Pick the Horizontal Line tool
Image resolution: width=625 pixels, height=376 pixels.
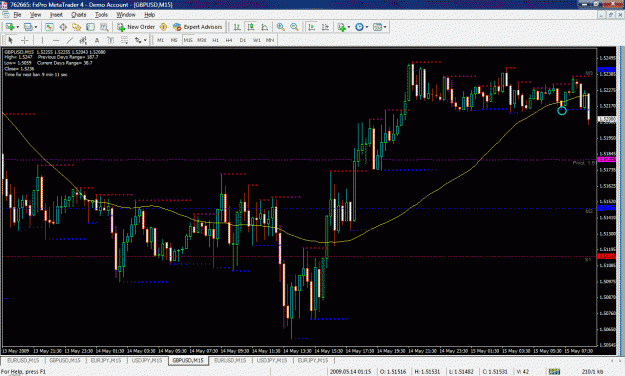56,40
